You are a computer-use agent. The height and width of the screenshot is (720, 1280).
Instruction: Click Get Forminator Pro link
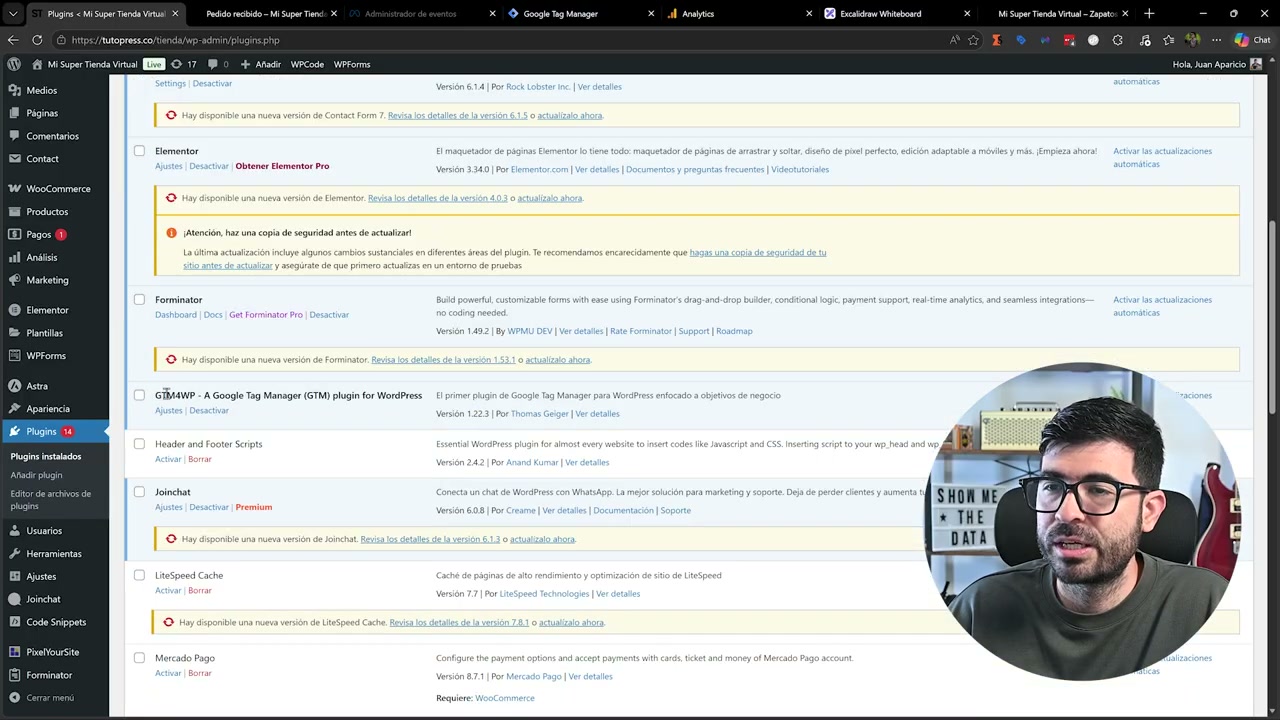click(x=265, y=314)
